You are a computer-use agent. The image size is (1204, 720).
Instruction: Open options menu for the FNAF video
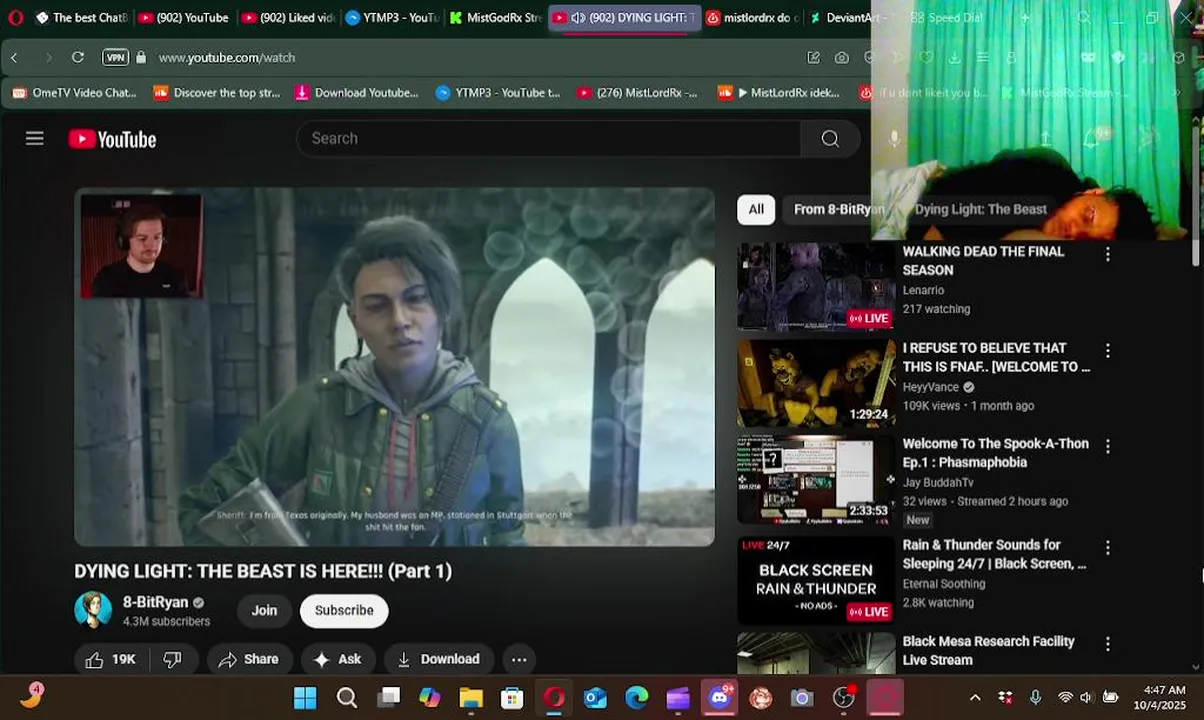[1107, 351]
